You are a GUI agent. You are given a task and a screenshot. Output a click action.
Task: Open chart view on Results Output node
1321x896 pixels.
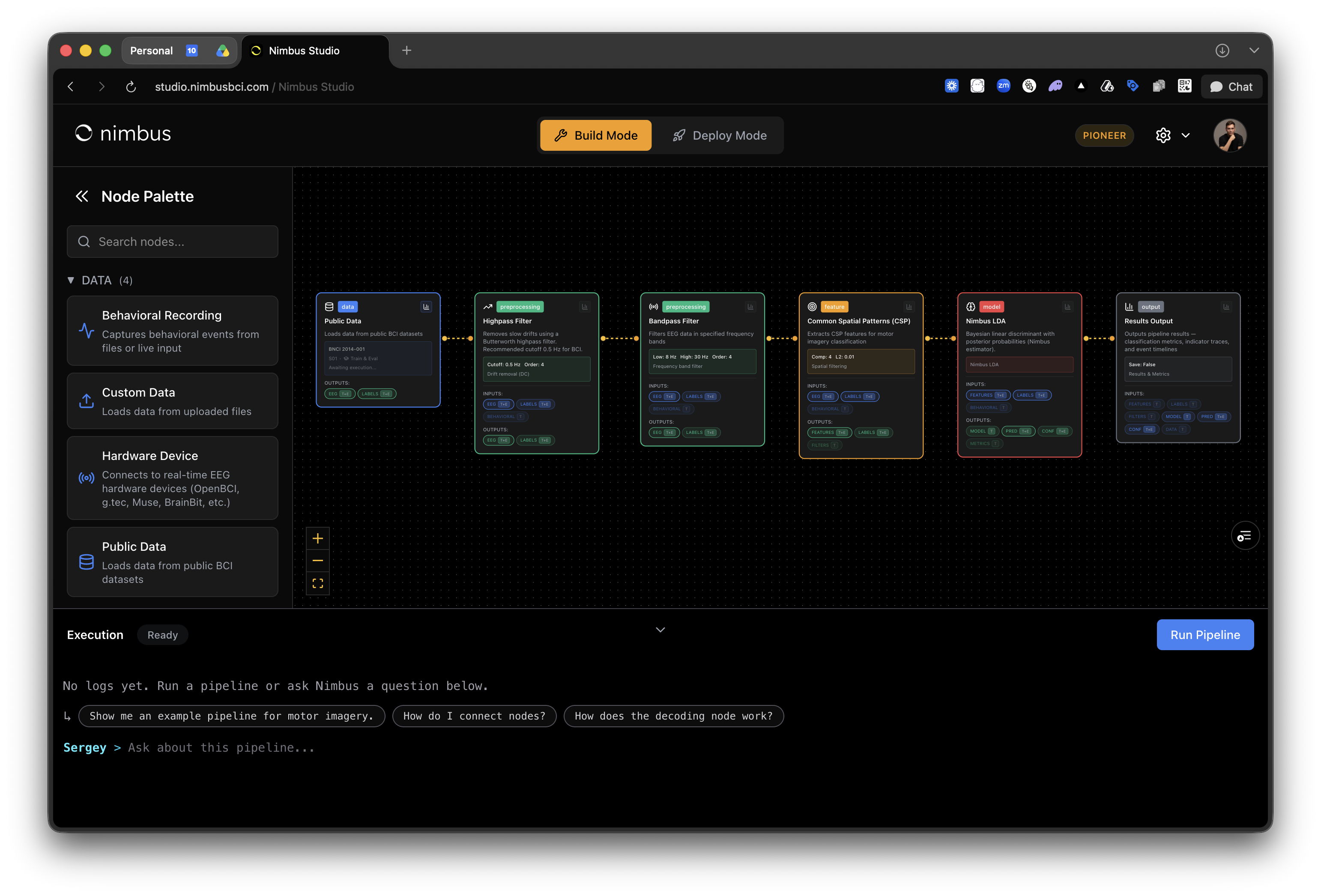[x=1226, y=307]
